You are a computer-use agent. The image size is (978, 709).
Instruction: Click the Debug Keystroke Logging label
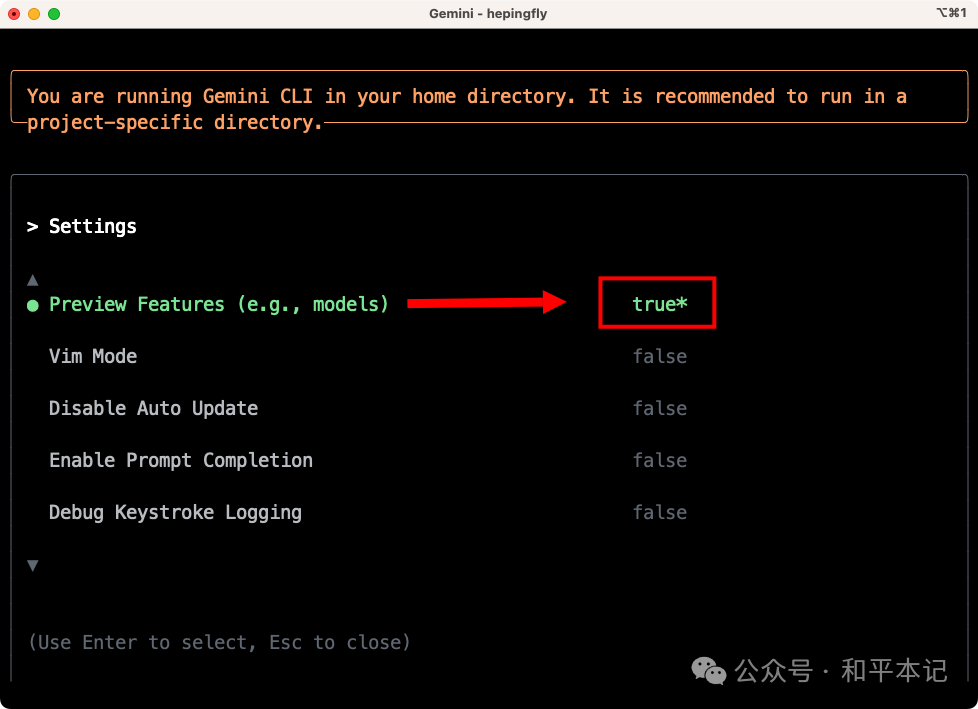175,512
